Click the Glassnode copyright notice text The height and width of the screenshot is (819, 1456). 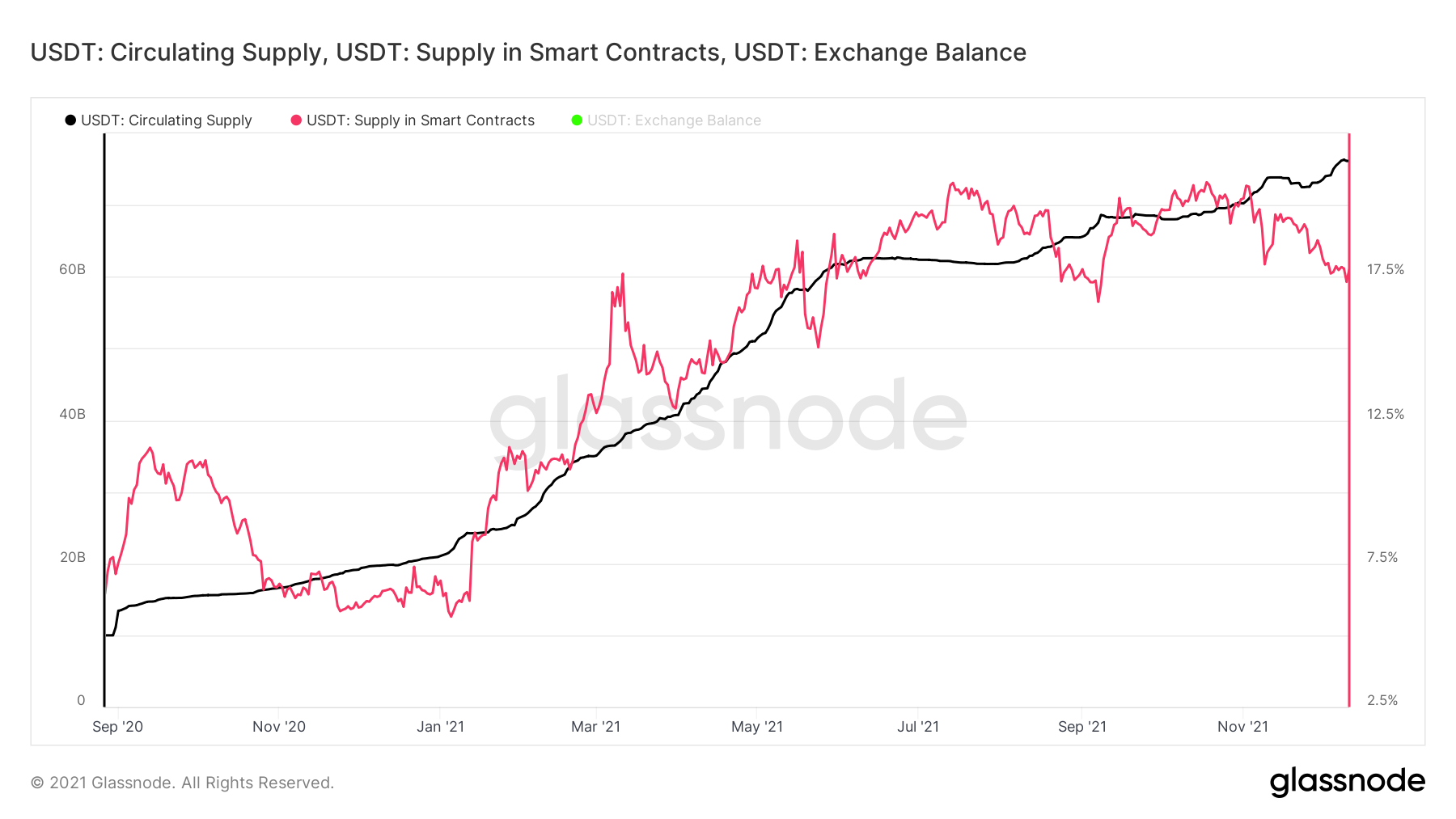(182, 783)
